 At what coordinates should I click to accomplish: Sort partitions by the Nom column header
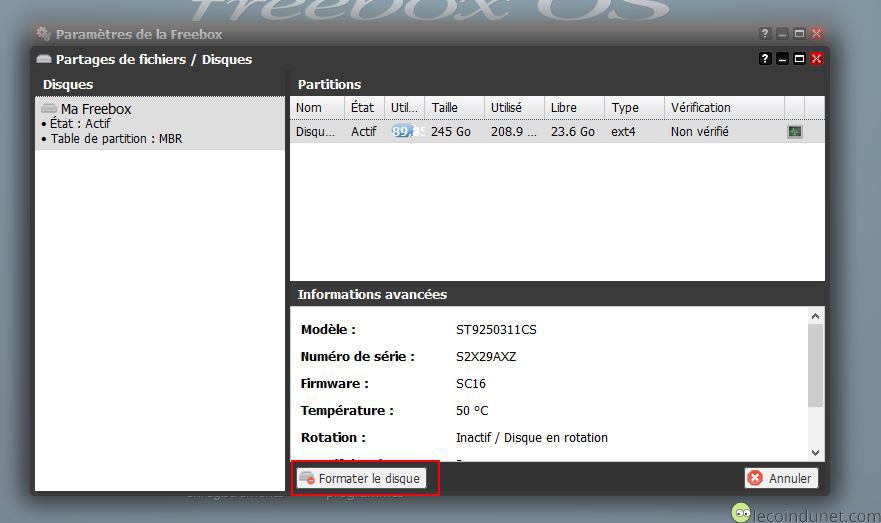pos(317,107)
